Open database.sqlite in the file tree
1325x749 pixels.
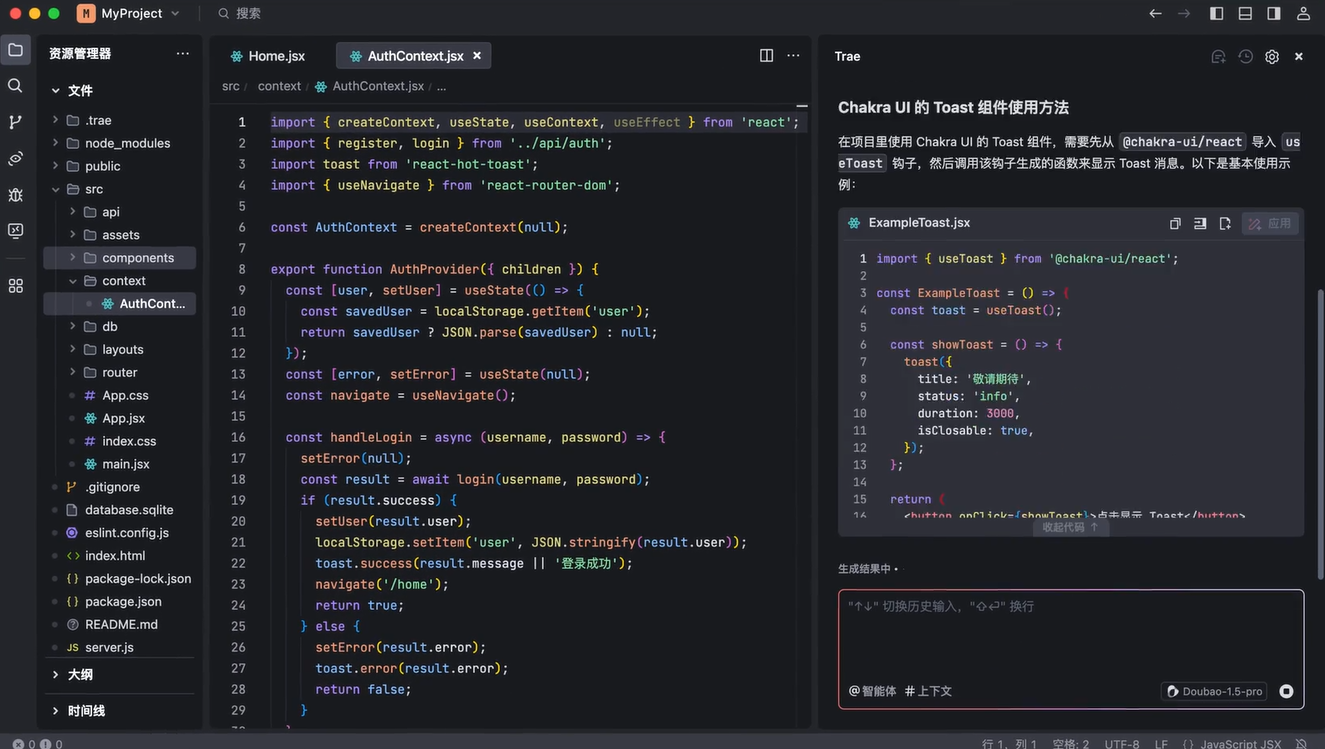click(129, 510)
